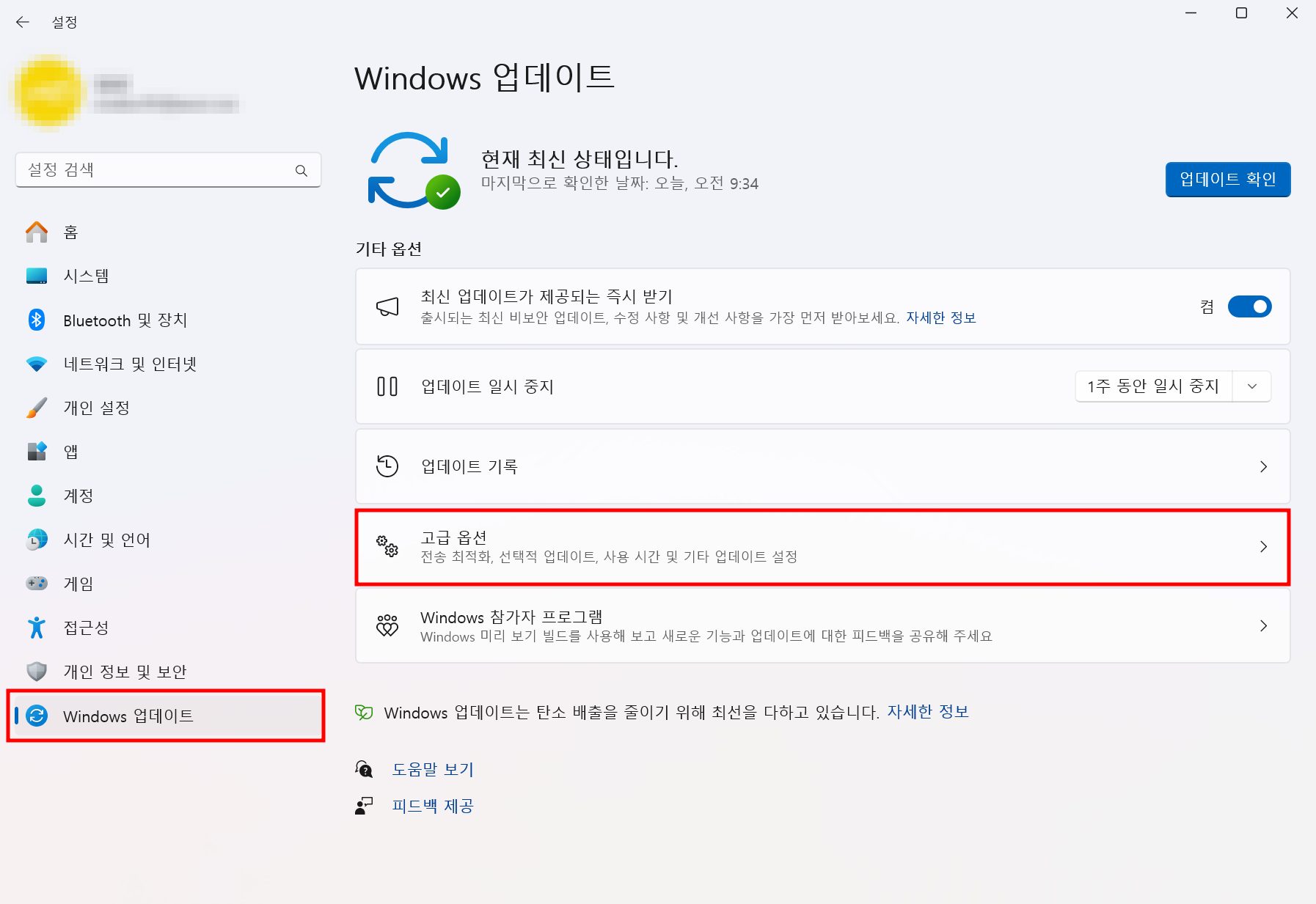1316x904 pixels.
Task: Click the Windows 업데이트 sync icon in sidebar
Action: (x=37, y=716)
